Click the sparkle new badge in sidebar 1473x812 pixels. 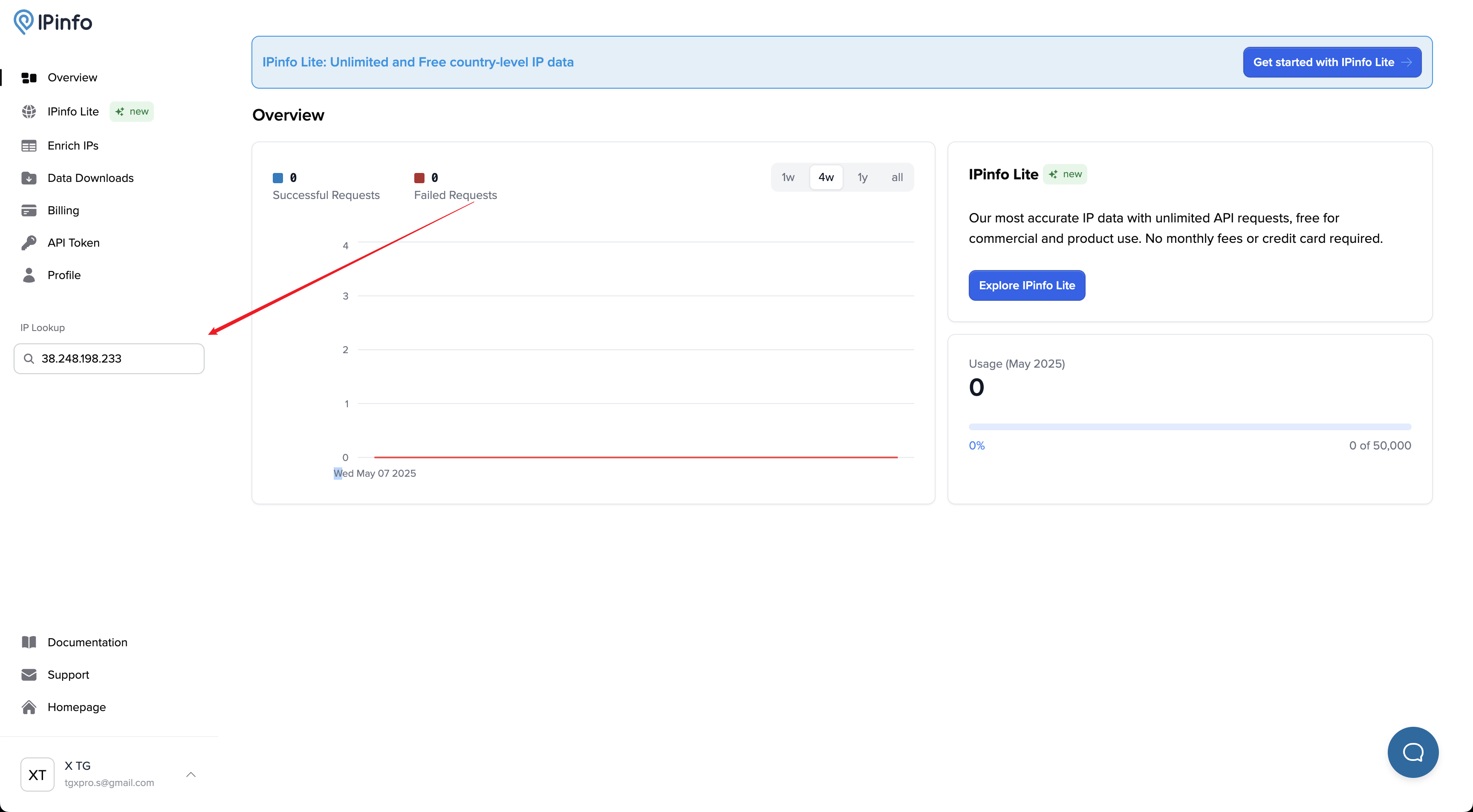tap(132, 112)
